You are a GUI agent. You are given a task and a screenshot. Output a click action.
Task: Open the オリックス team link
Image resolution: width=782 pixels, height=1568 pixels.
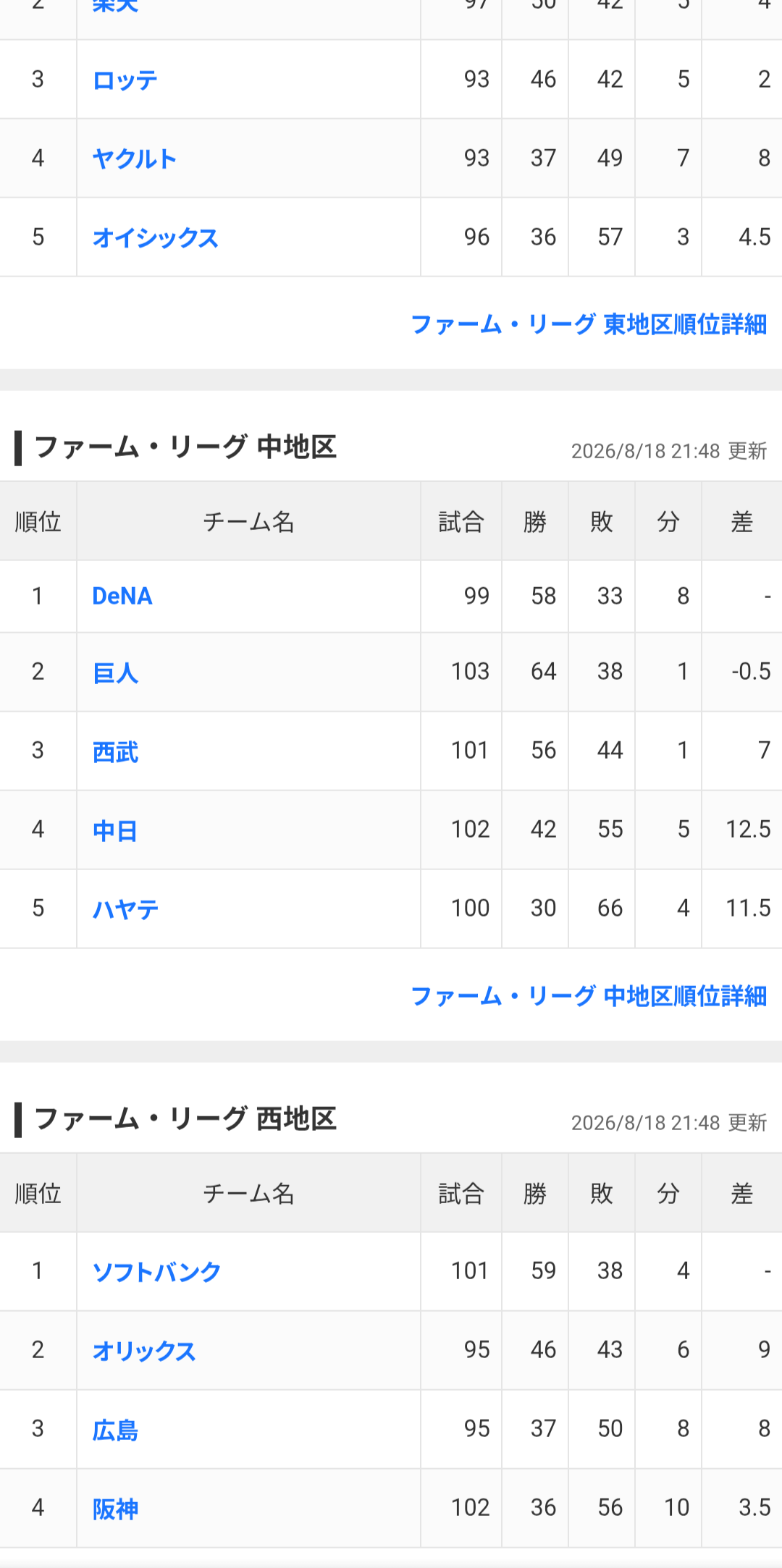(x=144, y=1351)
